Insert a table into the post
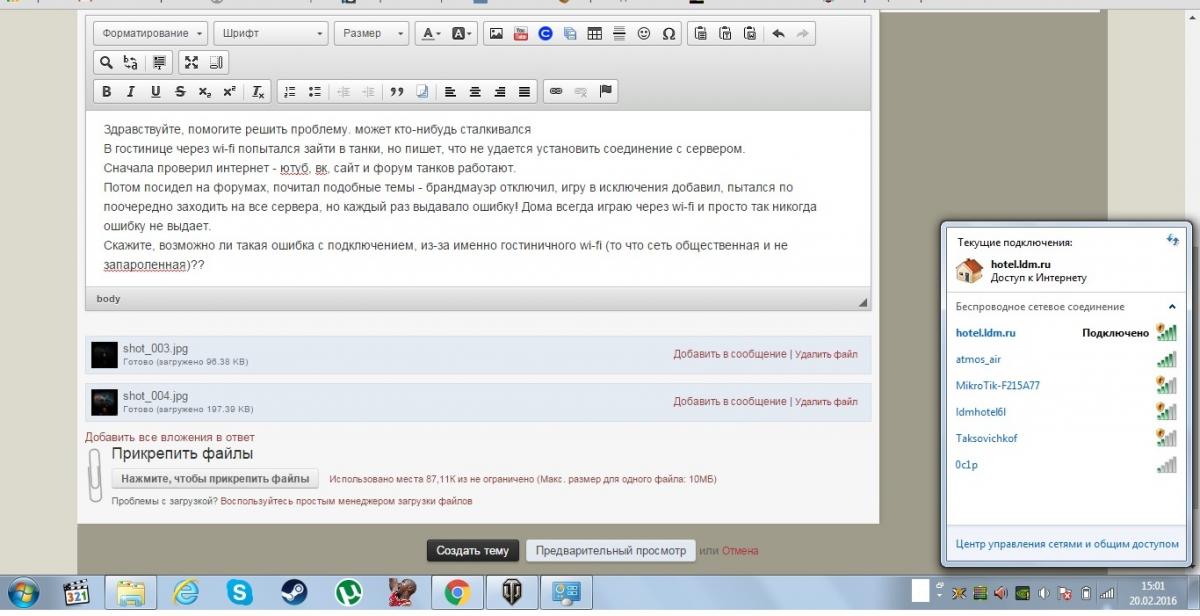Viewport: 1200px width, 616px height. [x=595, y=33]
